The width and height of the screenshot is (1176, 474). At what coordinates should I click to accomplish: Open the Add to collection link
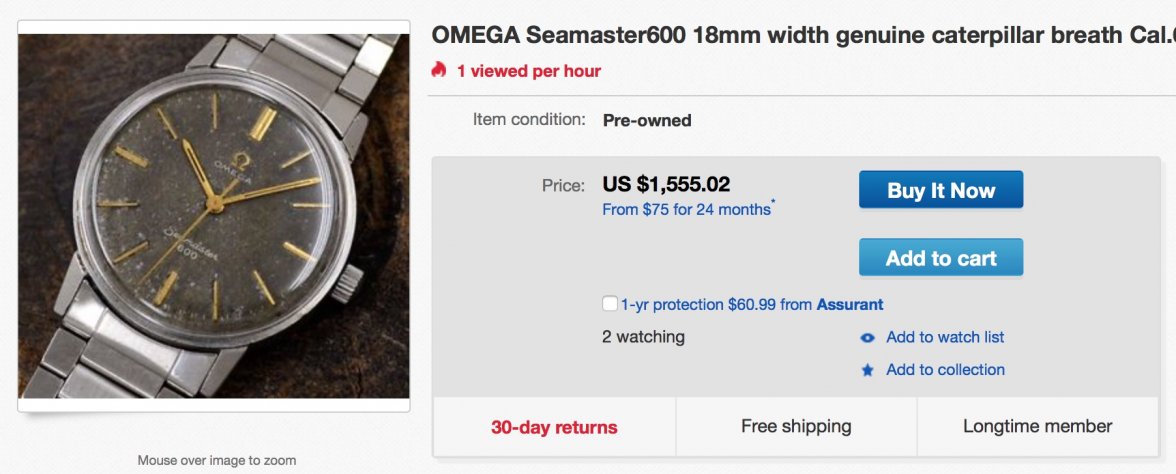tap(945, 369)
